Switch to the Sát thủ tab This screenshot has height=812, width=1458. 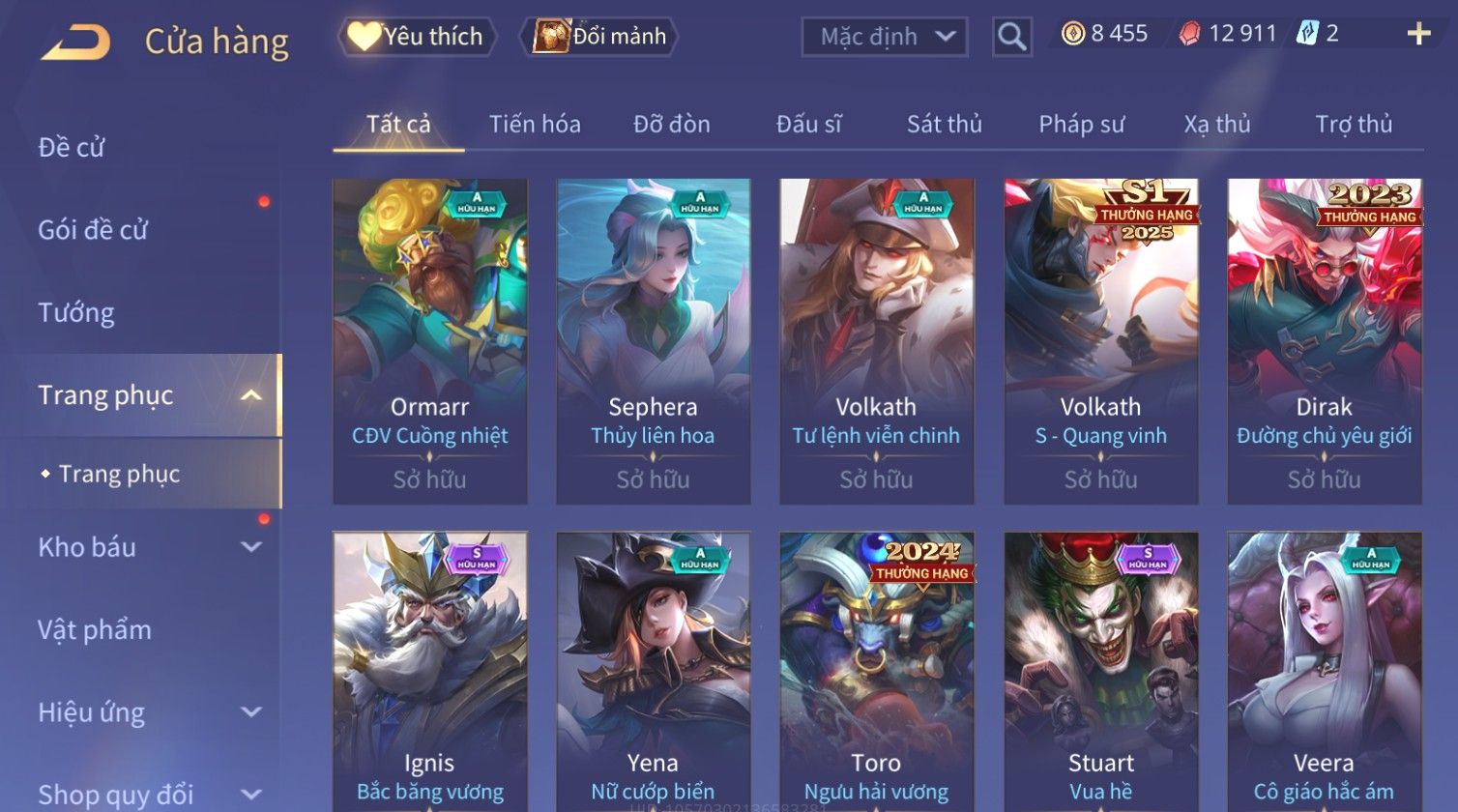point(945,124)
